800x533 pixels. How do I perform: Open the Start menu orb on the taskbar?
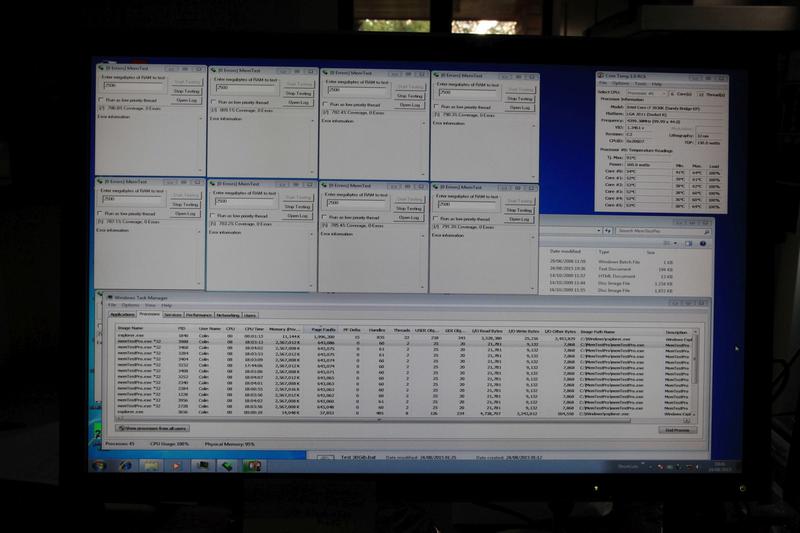(x=99, y=466)
